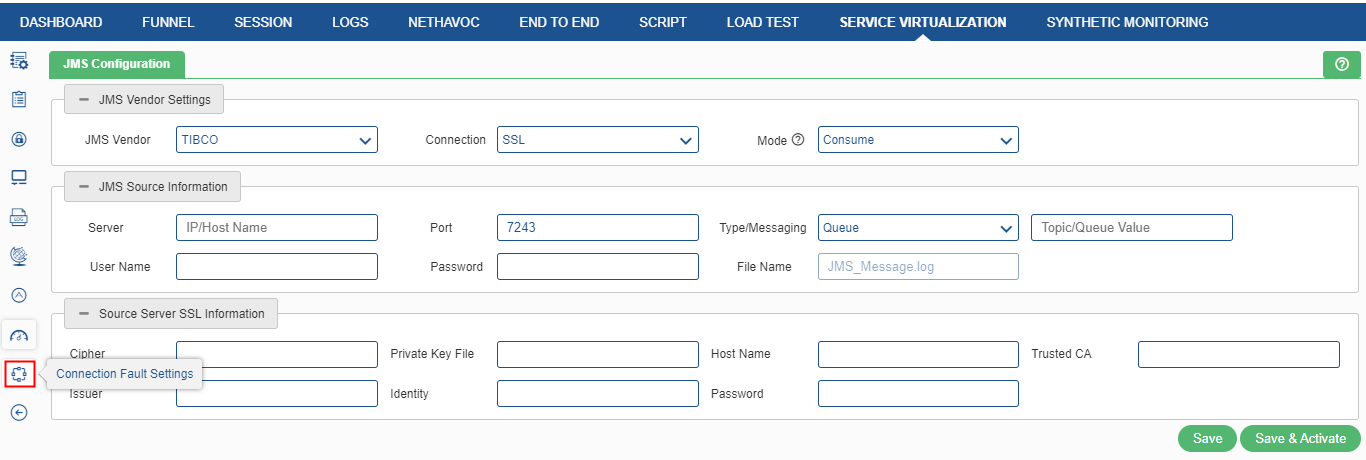1366x460 pixels.
Task: Open Connection Fault Settings sidebar icon
Action: click(x=19, y=374)
